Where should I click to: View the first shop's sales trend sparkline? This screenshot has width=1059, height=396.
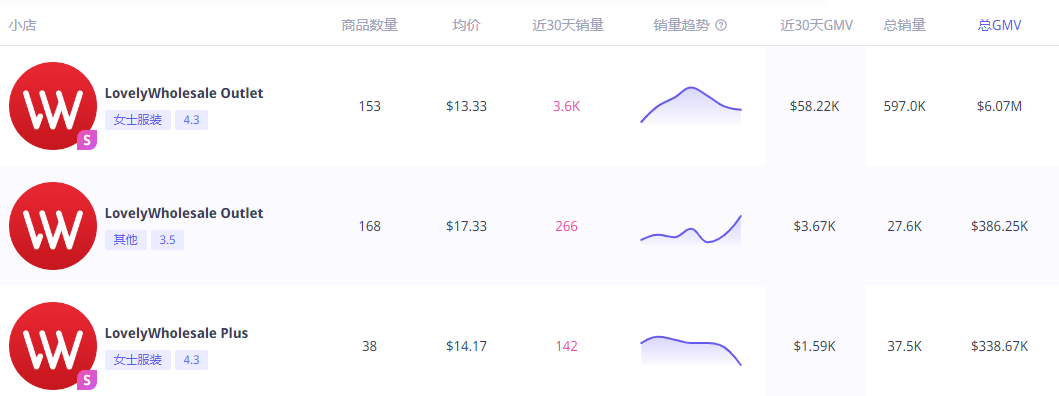pyautogui.click(x=691, y=105)
